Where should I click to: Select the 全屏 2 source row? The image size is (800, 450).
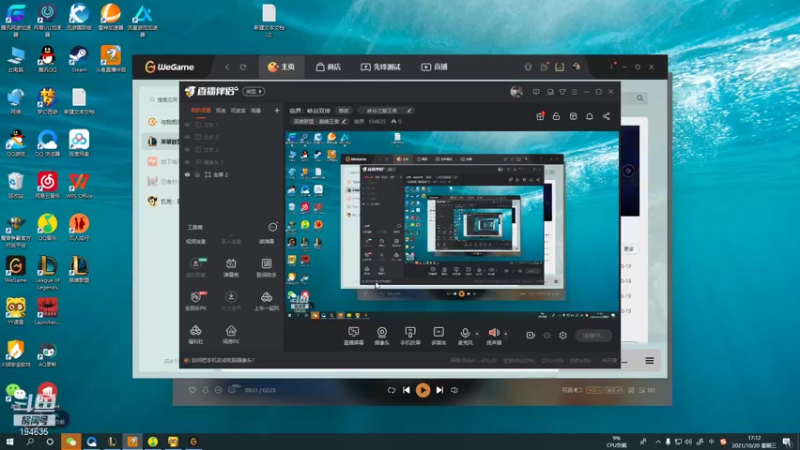coord(232,174)
